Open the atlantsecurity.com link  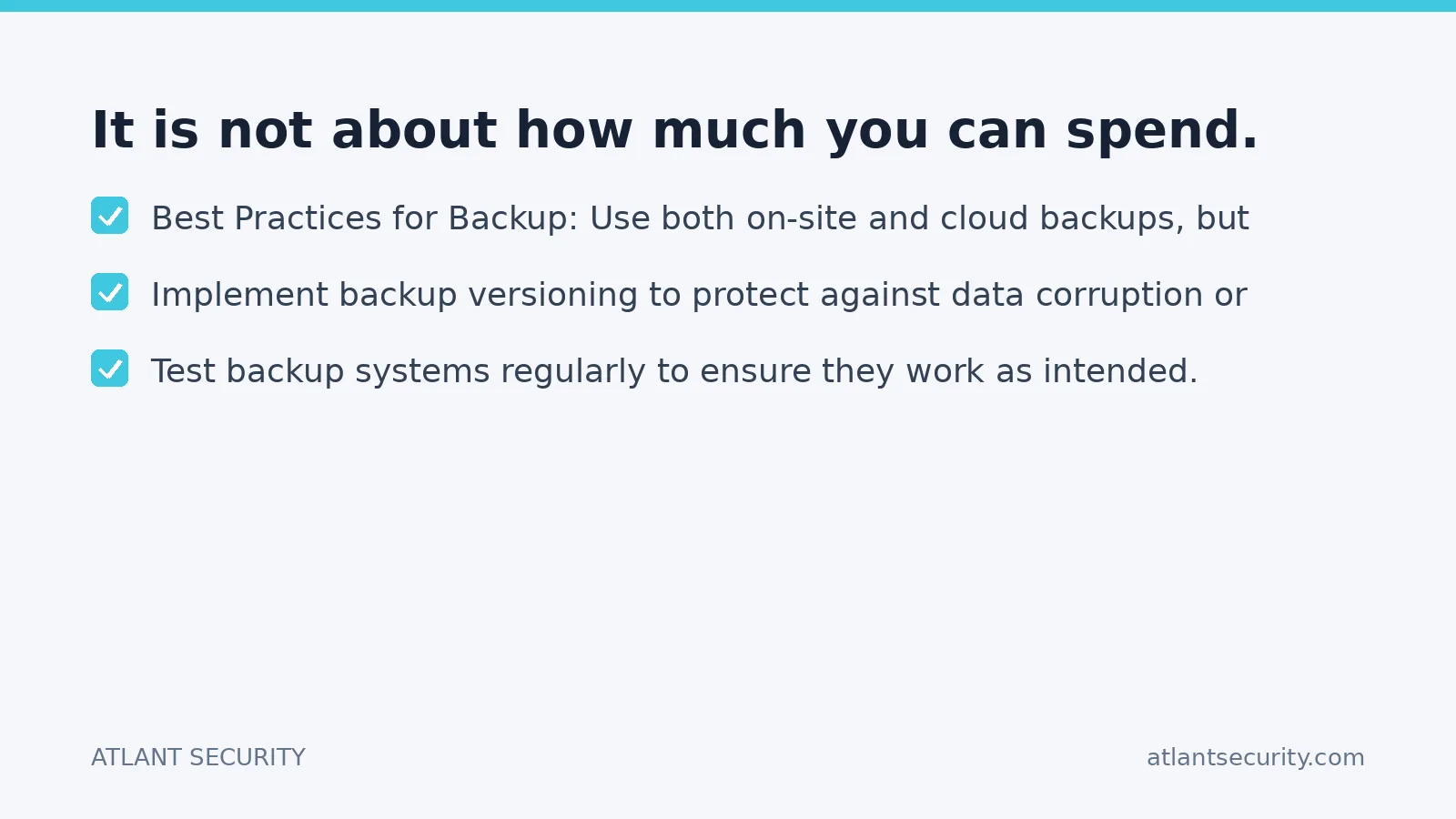coord(1255,757)
